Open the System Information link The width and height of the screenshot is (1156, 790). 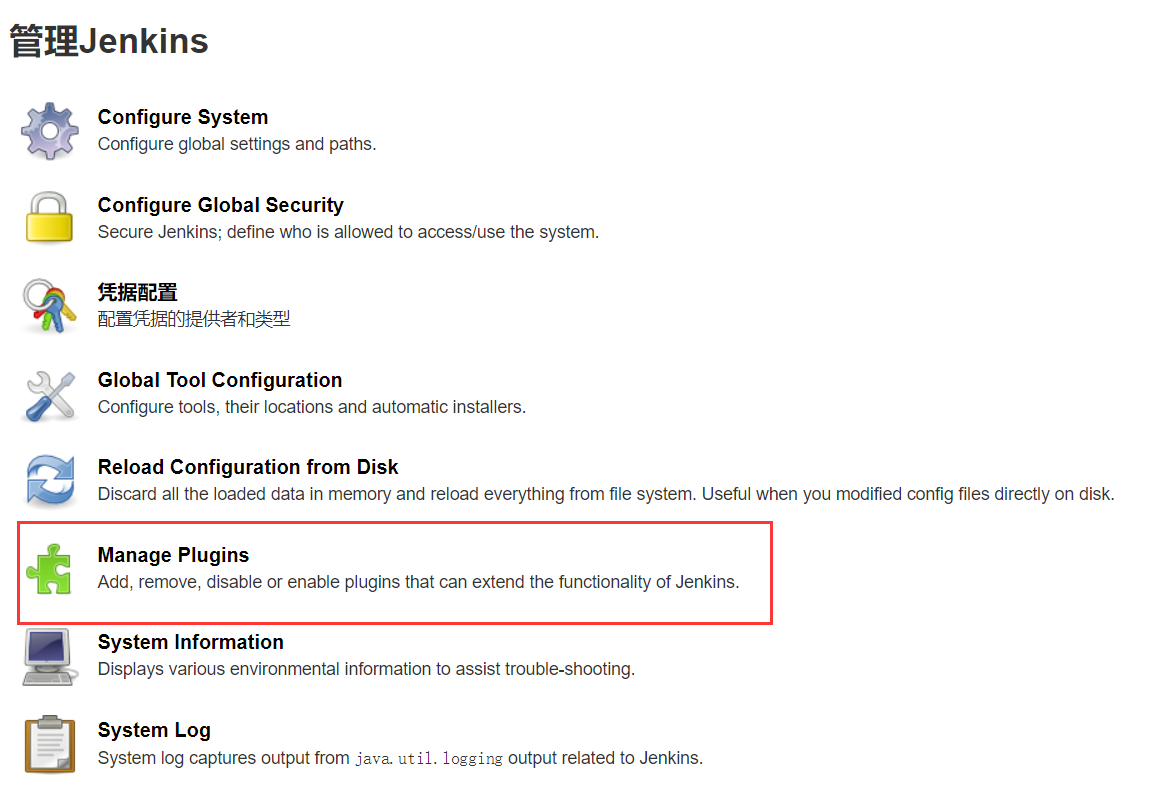(x=190, y=642)
